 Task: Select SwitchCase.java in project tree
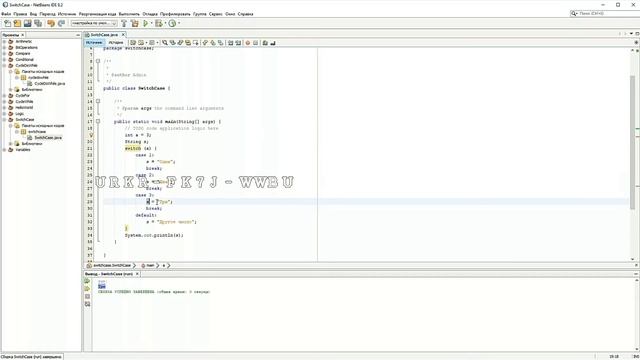click(x=44, y=138)
